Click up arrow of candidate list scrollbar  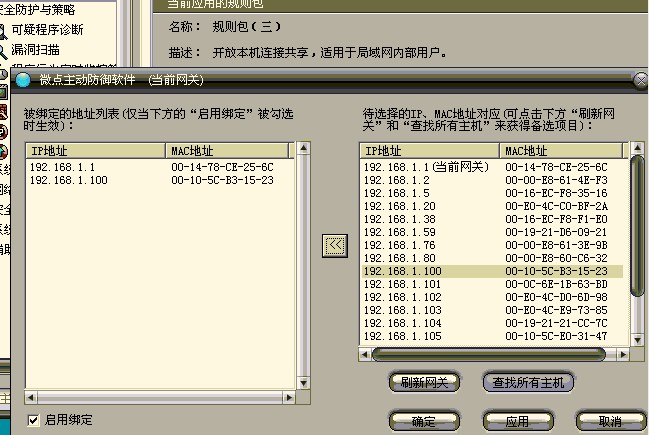(x=637, y=148)
